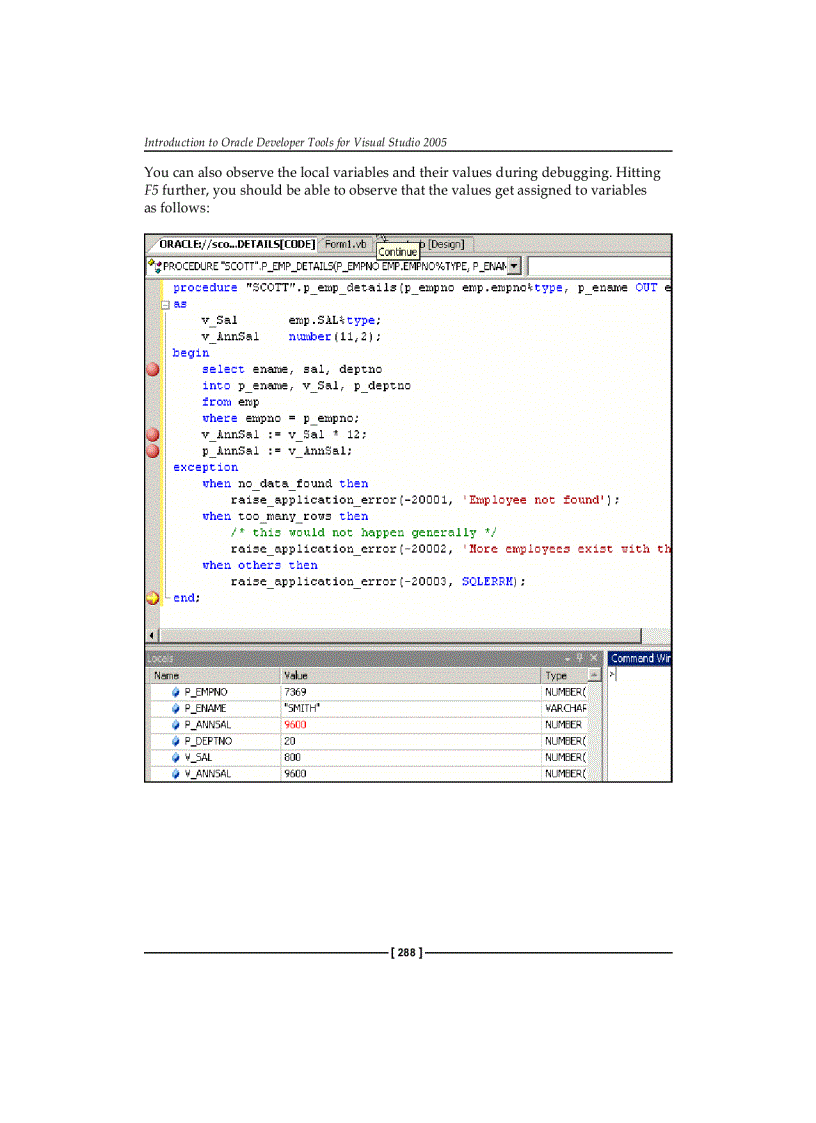Toggle the breakpoint on v_AnnSal assignment line
This screenshot has width=816, height=1123.
[x=152, y=434]
